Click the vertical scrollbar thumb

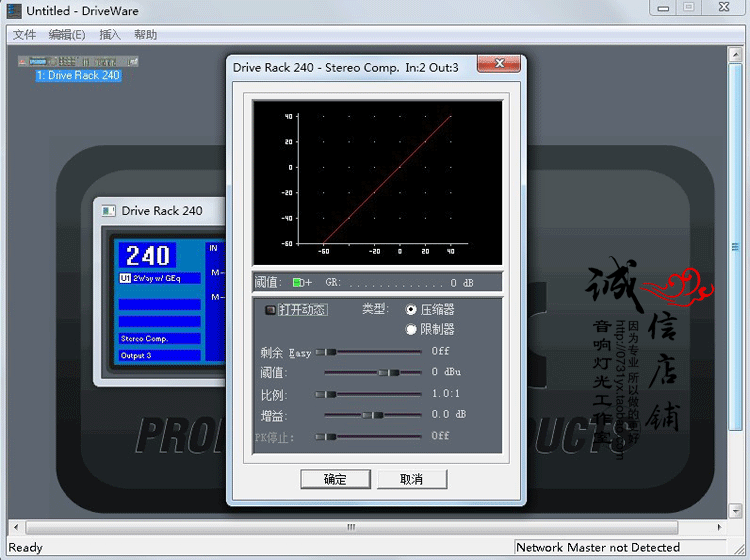pyautogui.click(x=735, y=247)
